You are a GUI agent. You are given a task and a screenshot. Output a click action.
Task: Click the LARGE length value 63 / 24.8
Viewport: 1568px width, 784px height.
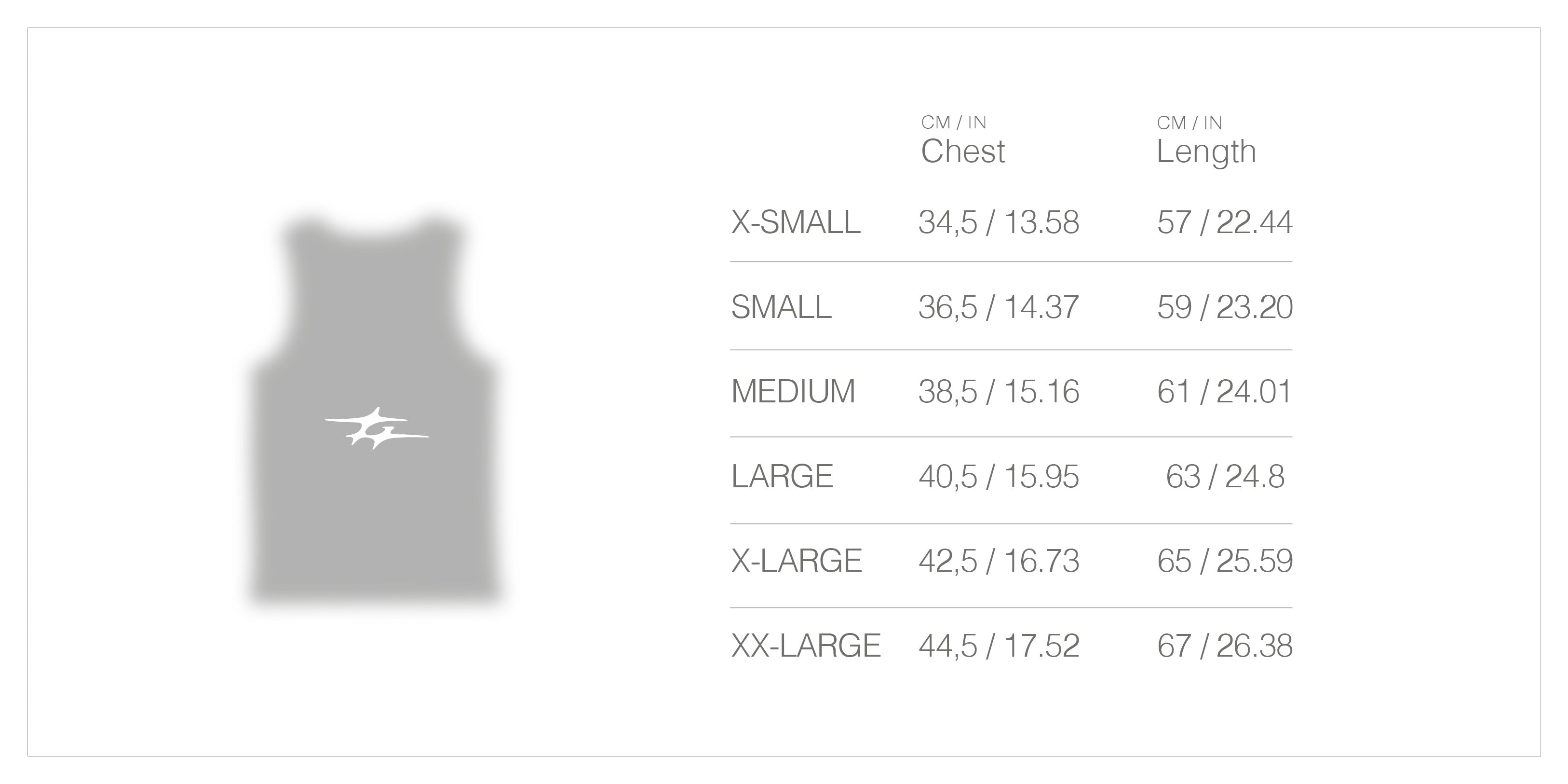[x=1225, y=476]
